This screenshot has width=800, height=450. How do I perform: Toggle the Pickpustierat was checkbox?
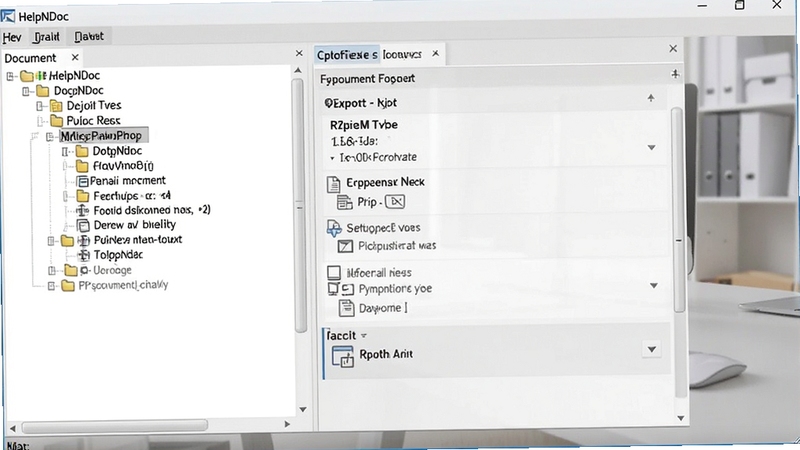(345, 246)
